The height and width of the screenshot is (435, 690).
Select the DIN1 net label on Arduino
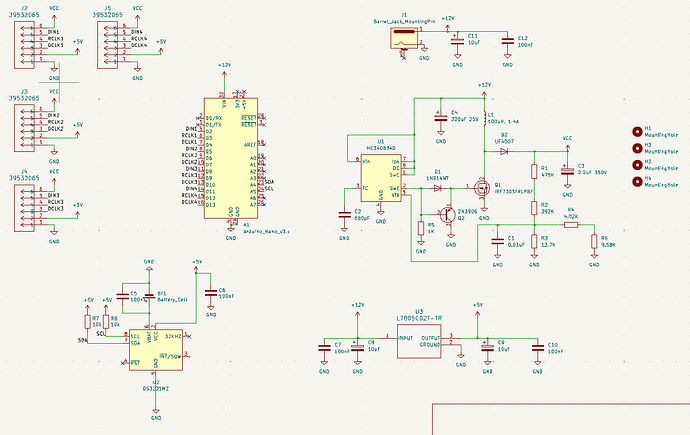[191, 128]
